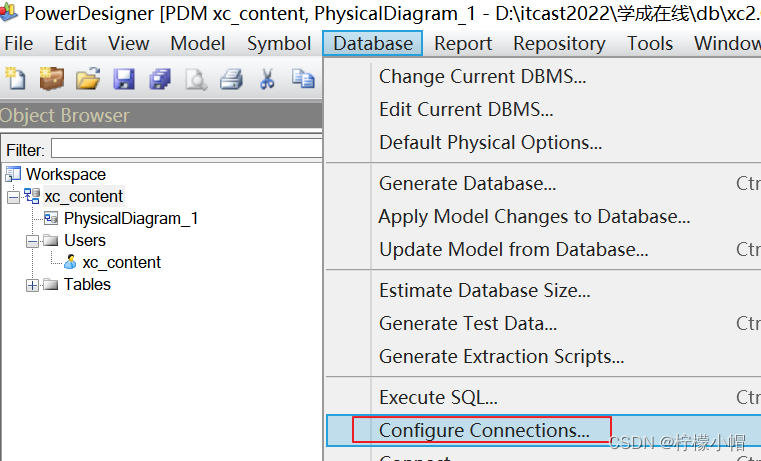Open the Tools menu
The height and width of the screenshot is (461, 761).
point(650,44)
